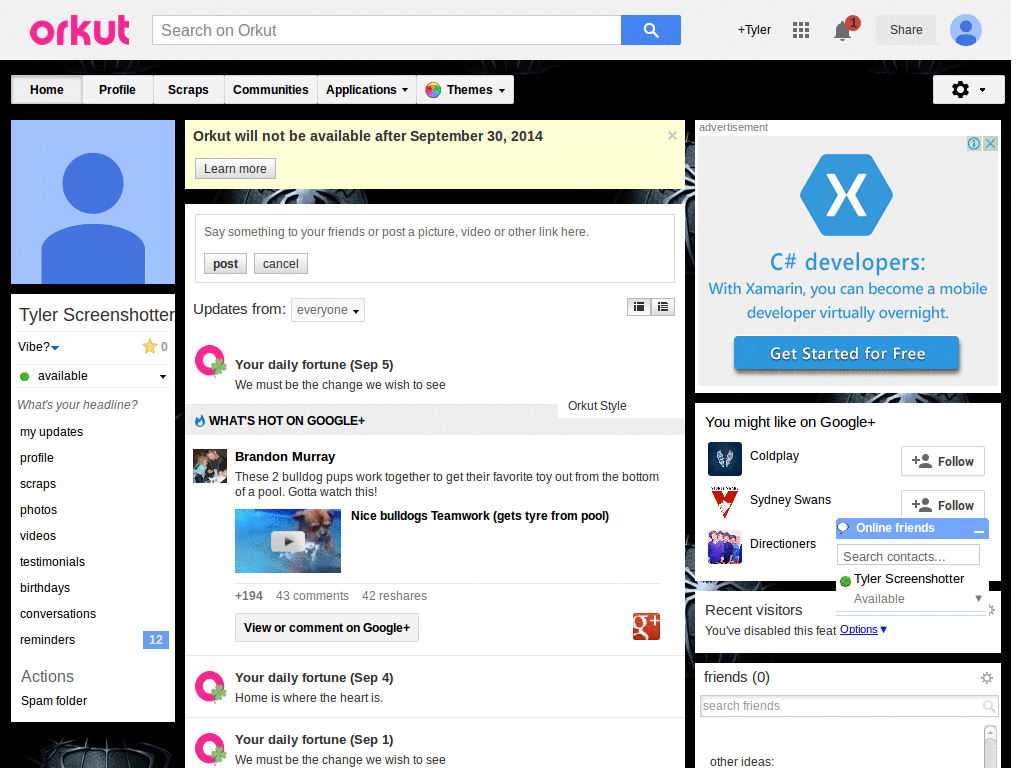Click the Orkut logo

click(x=80, y=30)
